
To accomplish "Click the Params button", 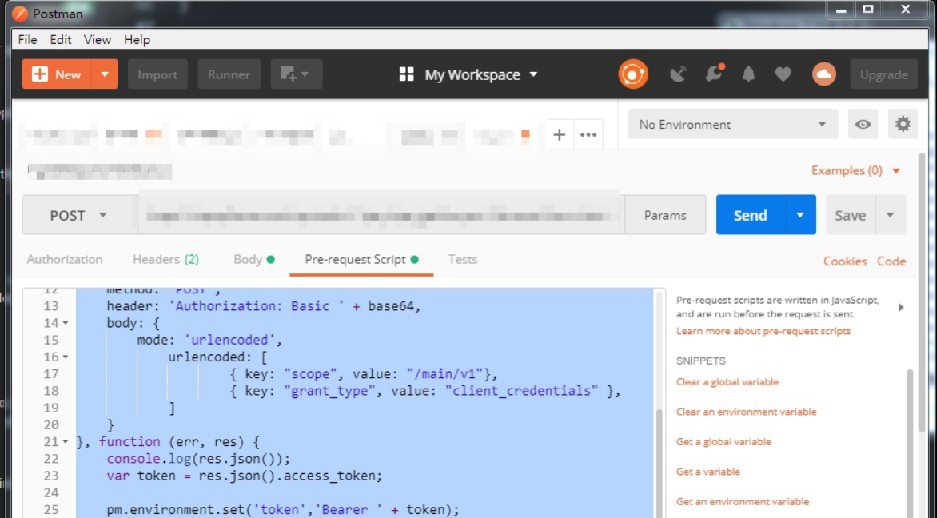I will [x=665, y=215].
